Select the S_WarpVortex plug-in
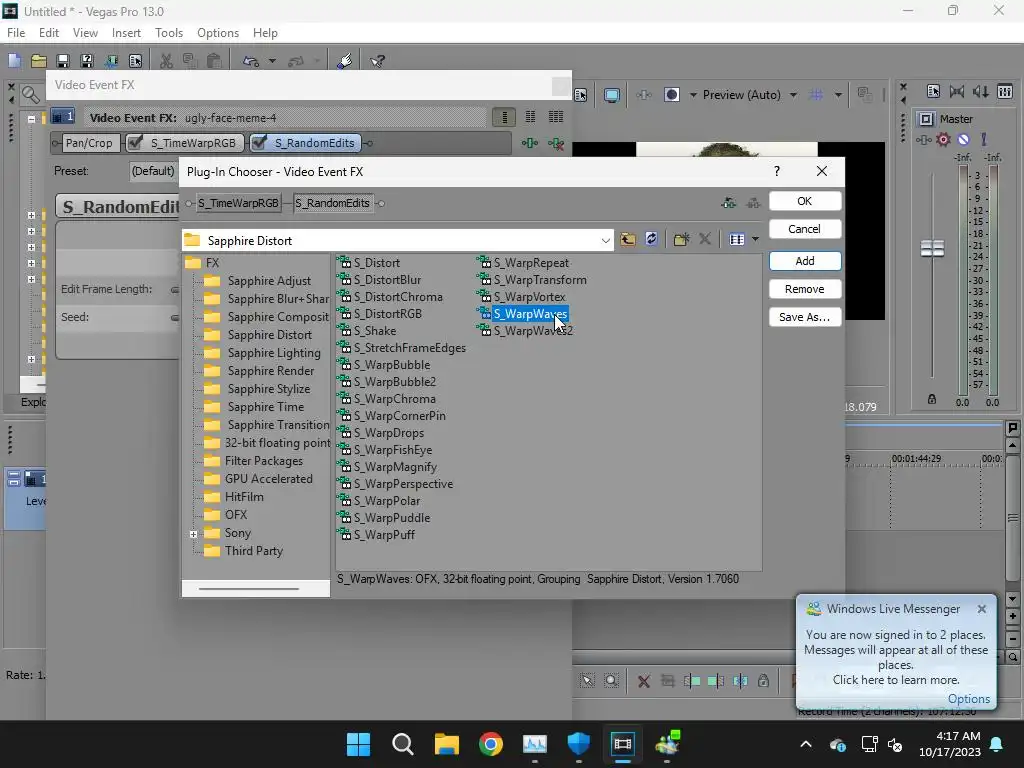 (529, 297)
